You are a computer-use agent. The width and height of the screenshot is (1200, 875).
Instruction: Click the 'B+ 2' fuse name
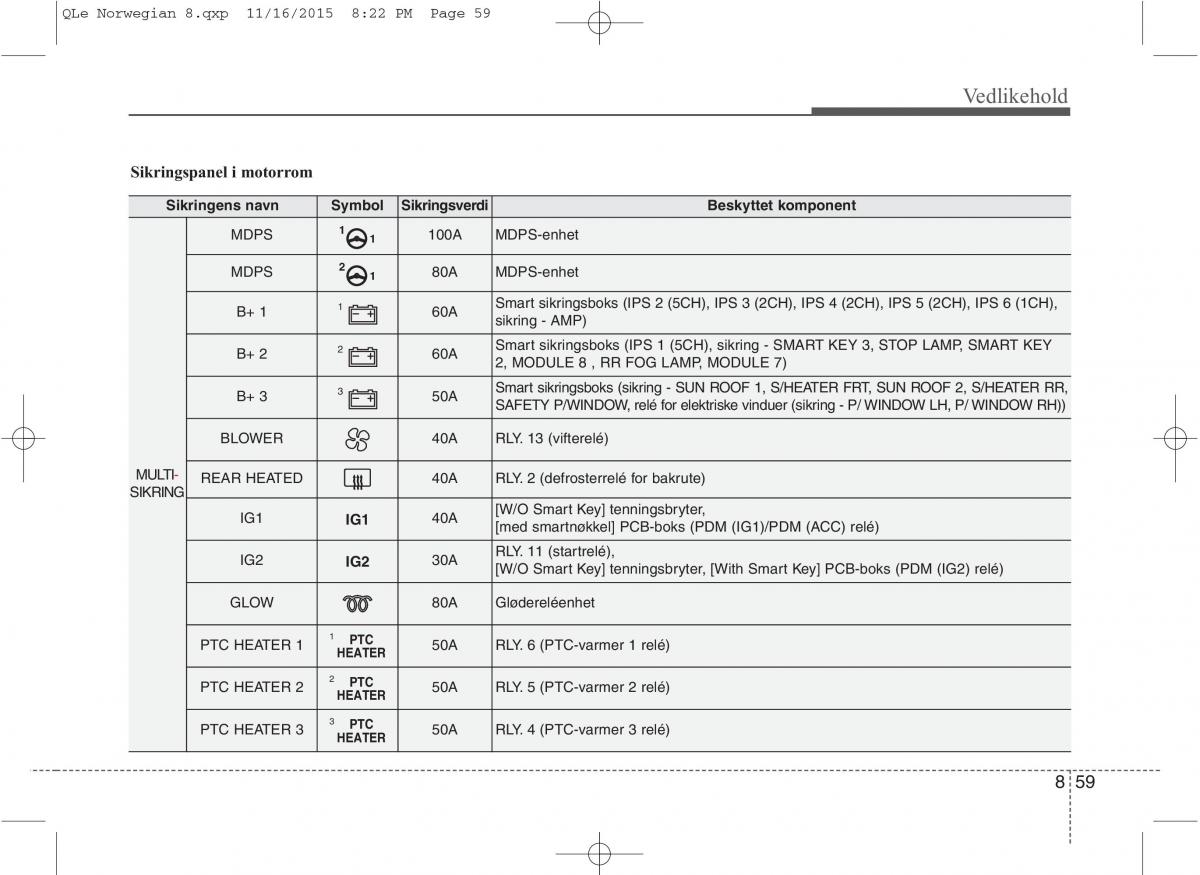[252, 354]
